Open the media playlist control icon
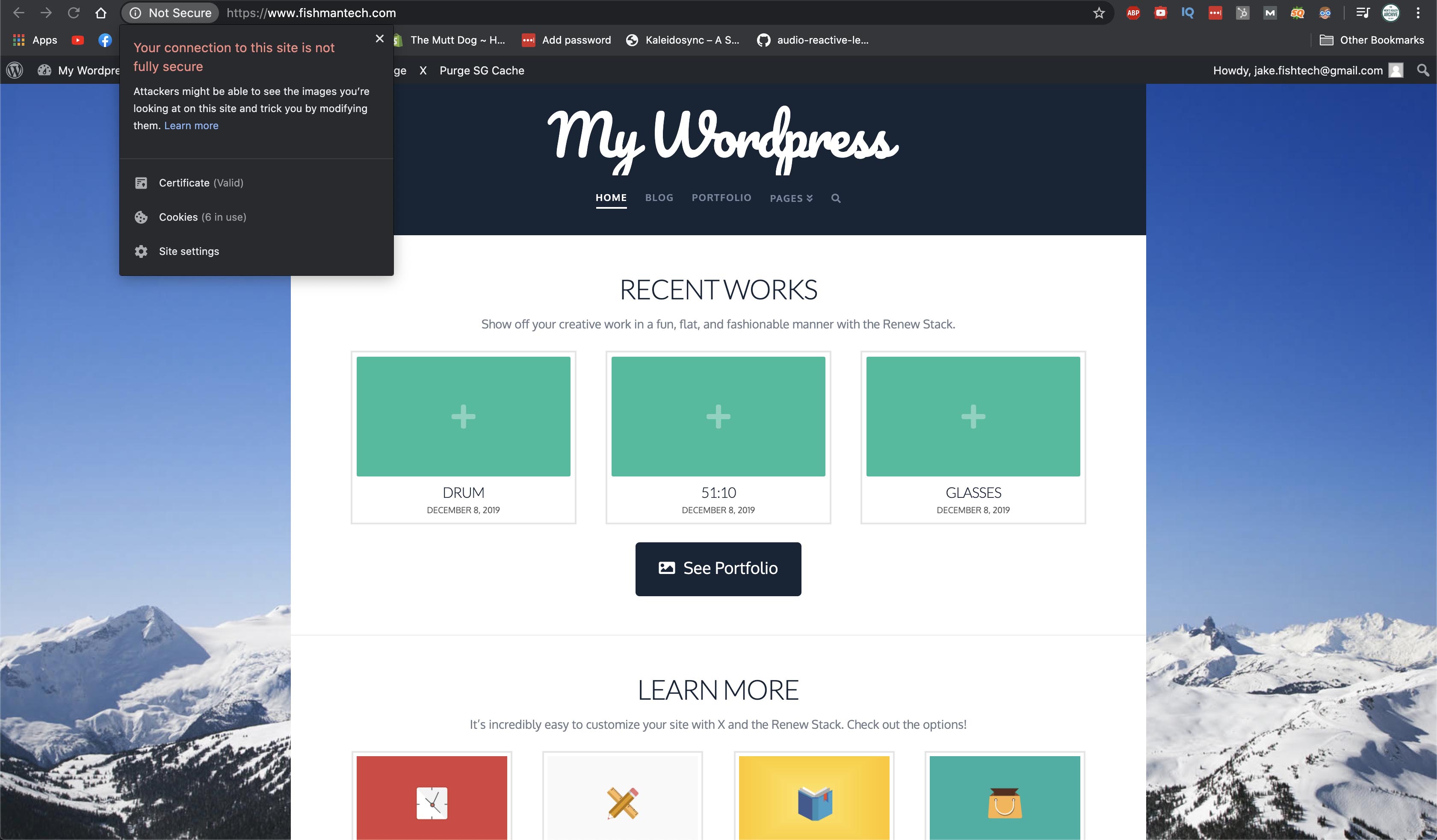This screenshot has height=840, width=1437. (x=1363, y=12)
